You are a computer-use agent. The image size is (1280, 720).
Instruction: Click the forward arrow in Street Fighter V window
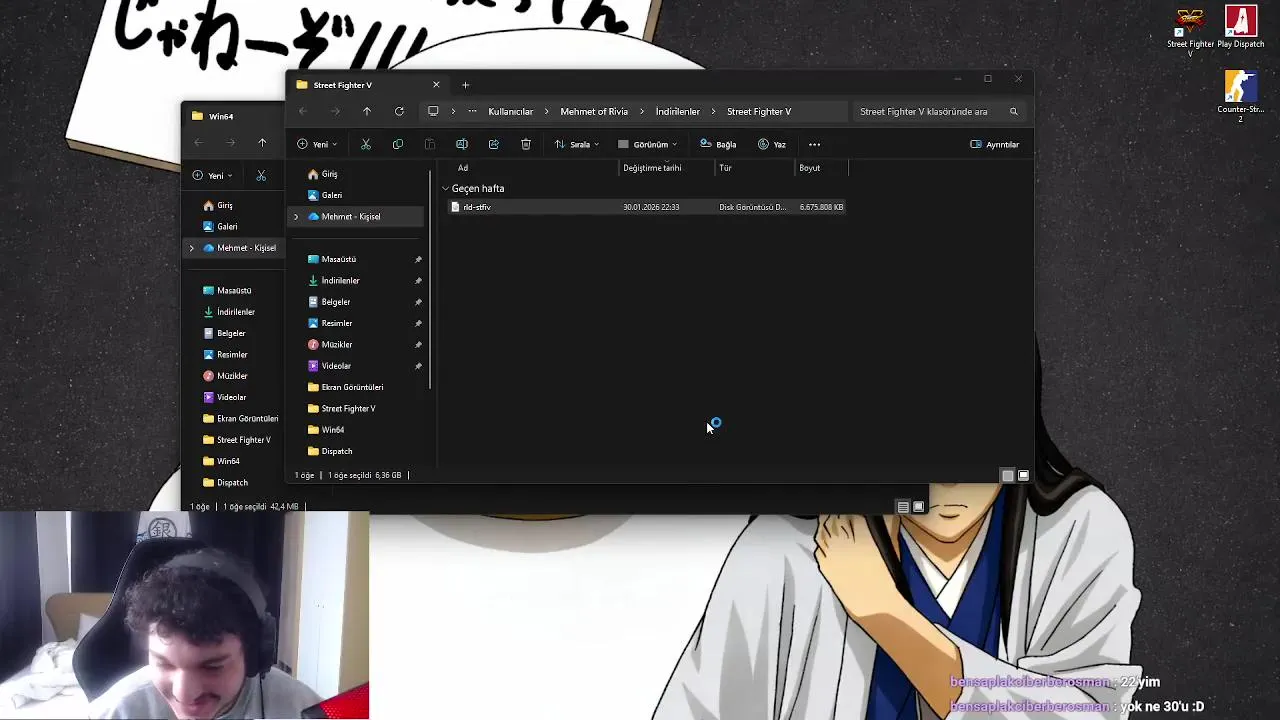click(335, 111)
